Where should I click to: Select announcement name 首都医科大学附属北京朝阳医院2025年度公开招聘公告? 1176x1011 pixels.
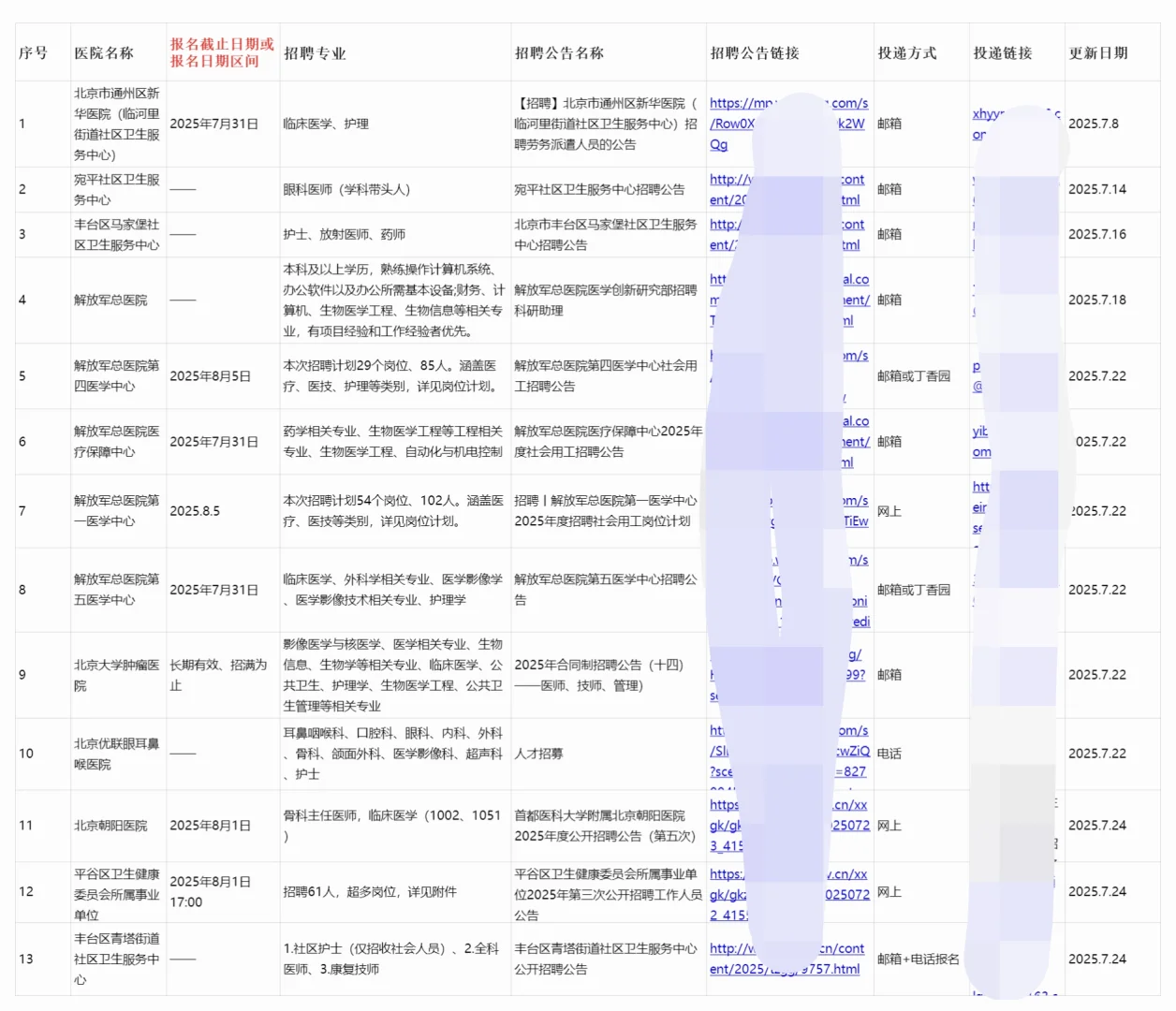605,826
